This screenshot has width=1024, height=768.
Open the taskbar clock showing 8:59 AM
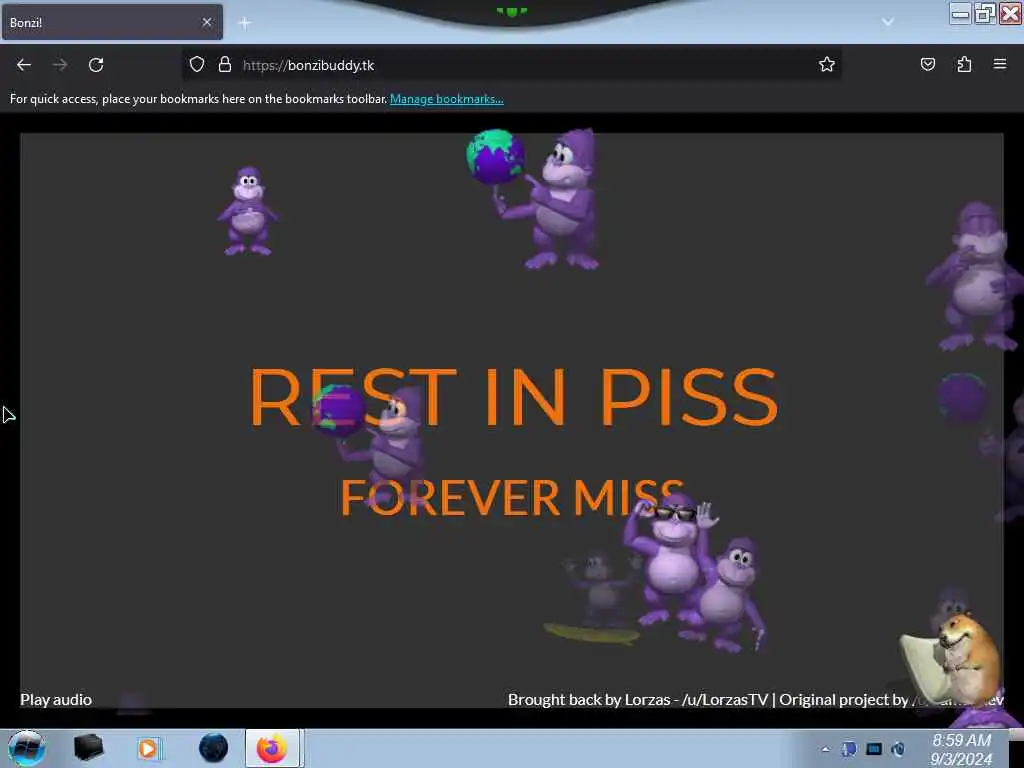(x=961, y=749)
